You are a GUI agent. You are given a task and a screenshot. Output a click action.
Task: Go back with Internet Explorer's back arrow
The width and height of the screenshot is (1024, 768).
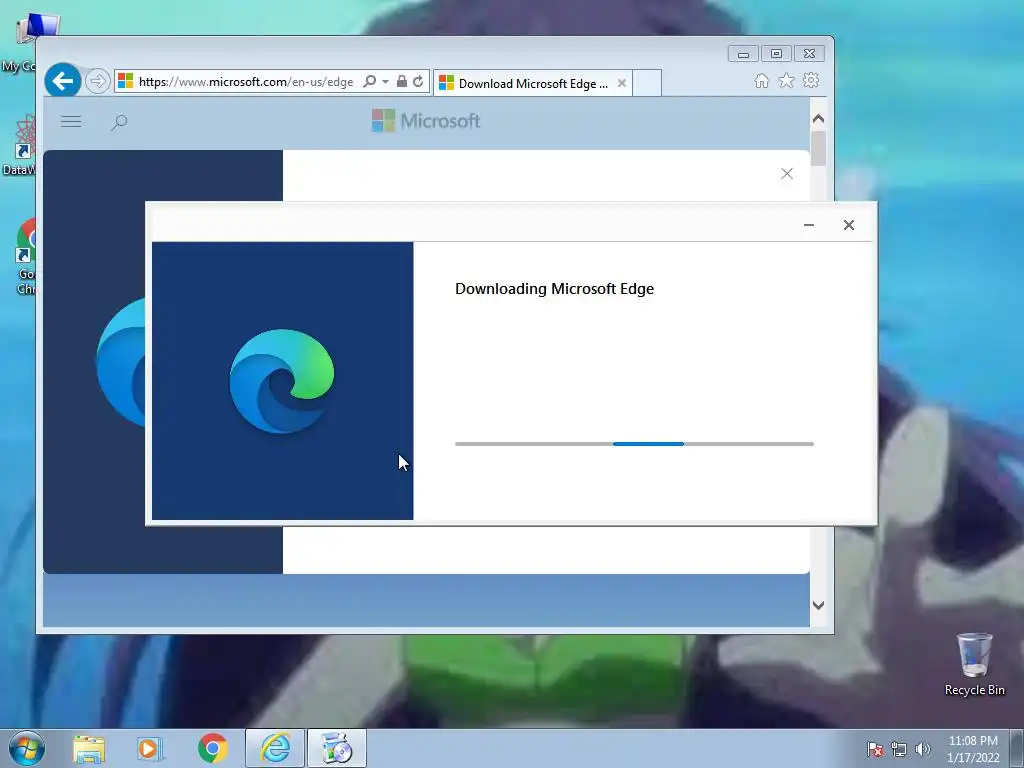click(x=63, y=81)
